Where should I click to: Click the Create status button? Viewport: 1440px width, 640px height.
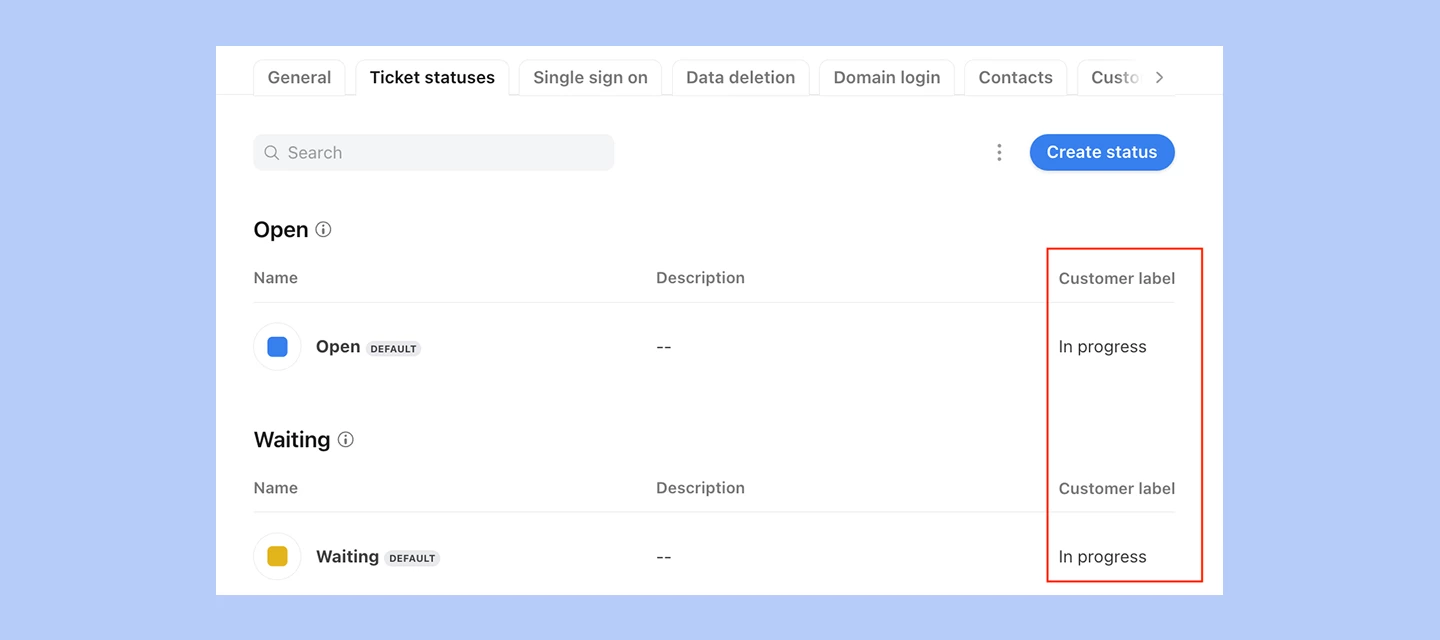(x=1102, y=153)
